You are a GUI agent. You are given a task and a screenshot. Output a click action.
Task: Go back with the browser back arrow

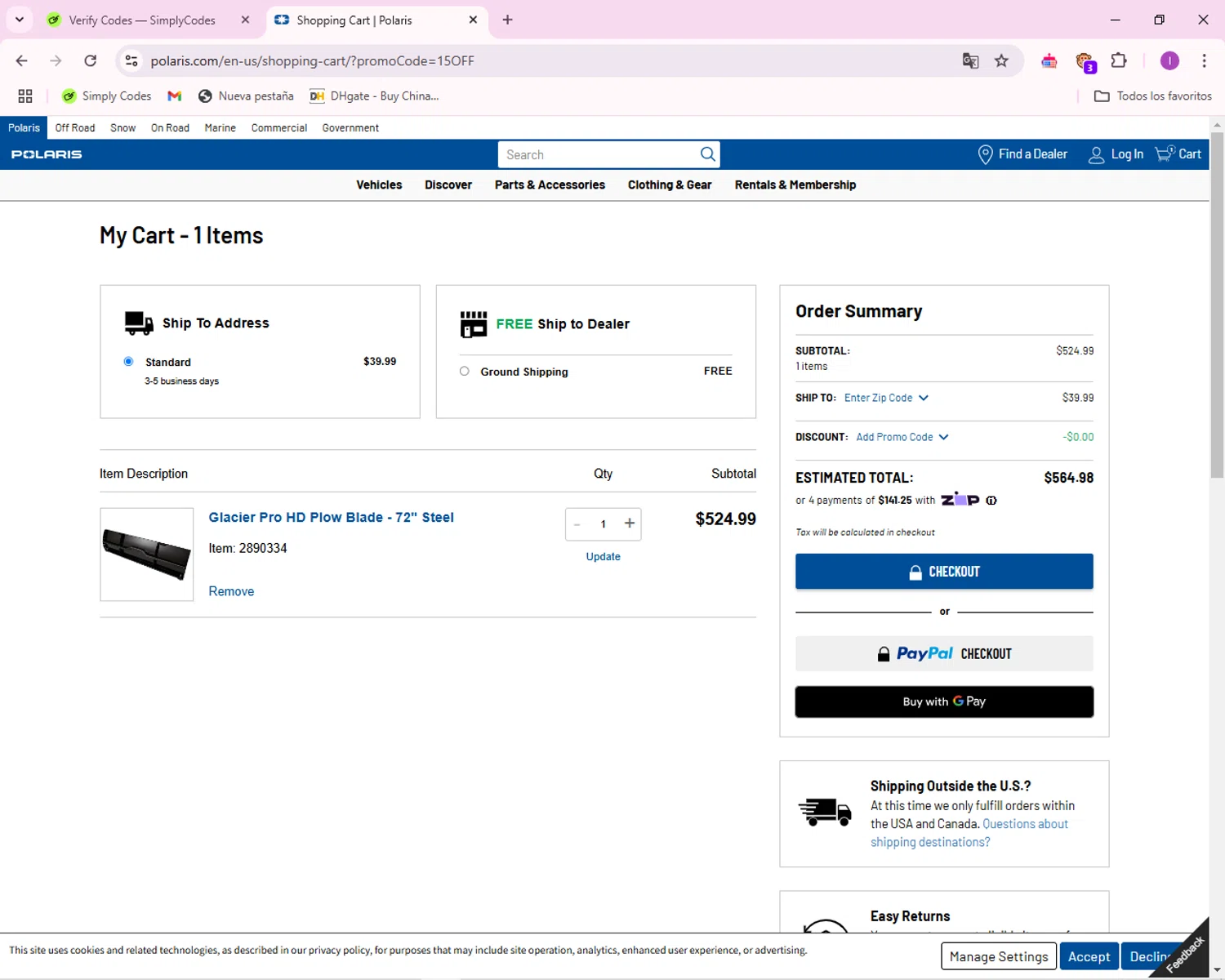[x=22, y=60]
